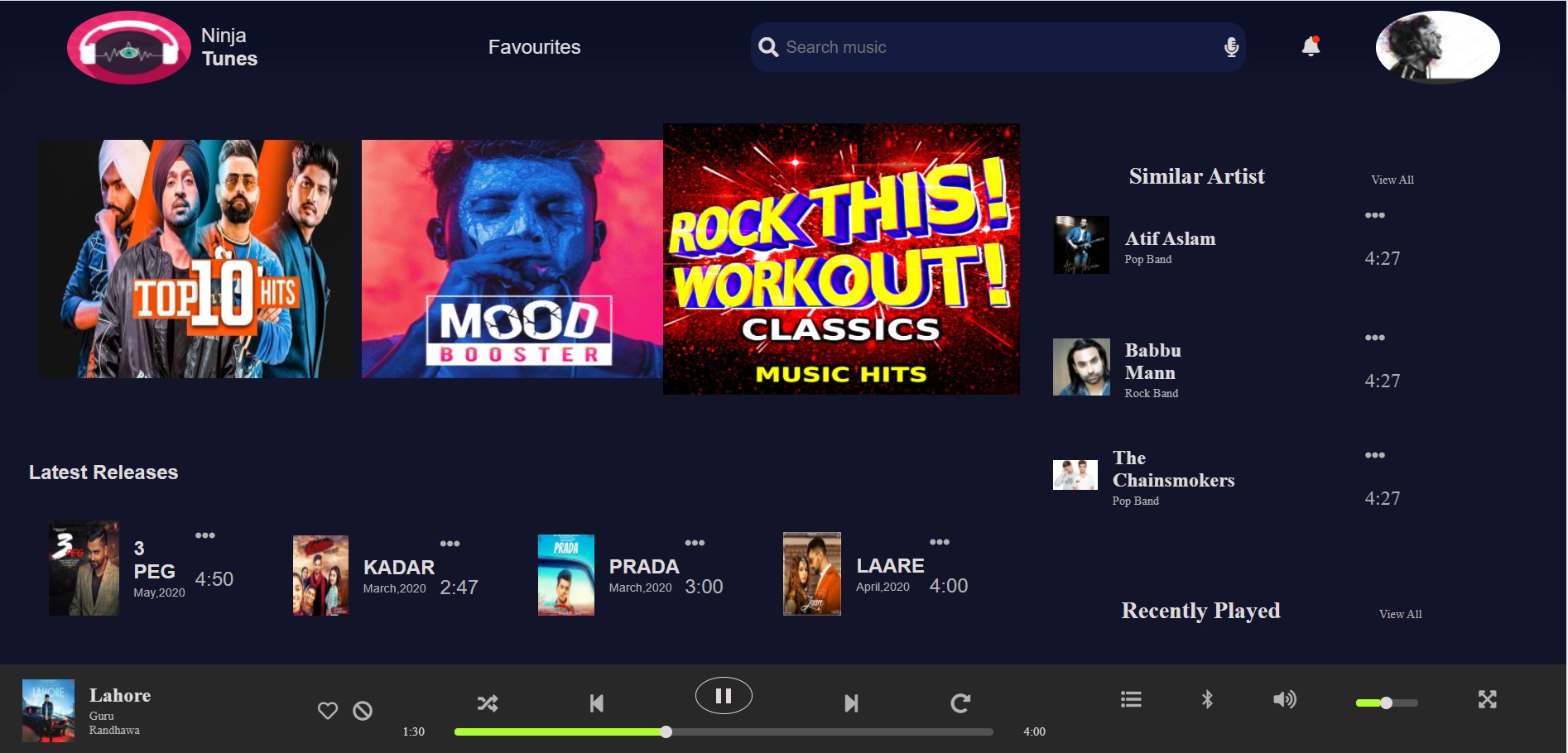Open options dots for Atif Aslam
The image size is (1568, 753).
point(1375,215)
